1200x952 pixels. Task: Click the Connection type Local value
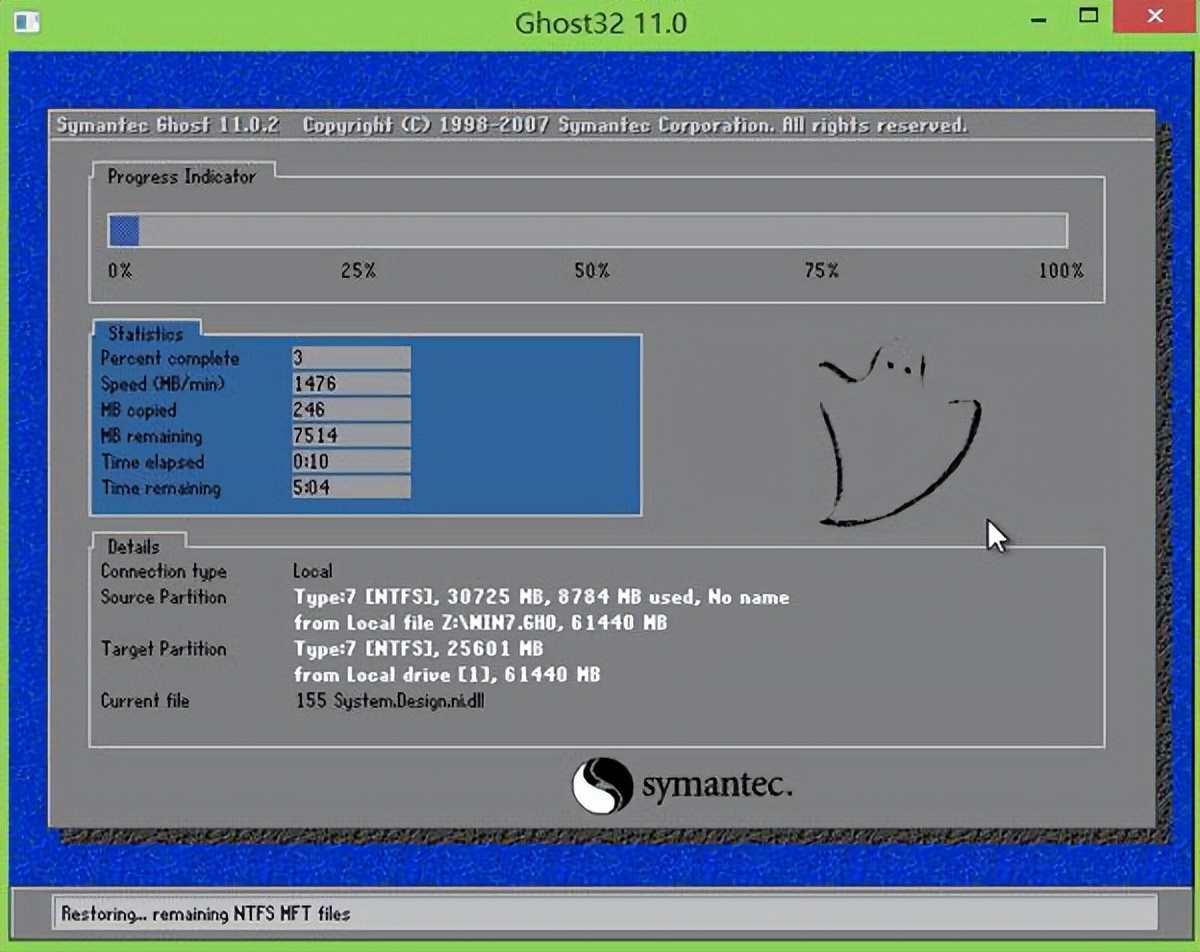tap(312, 571)
